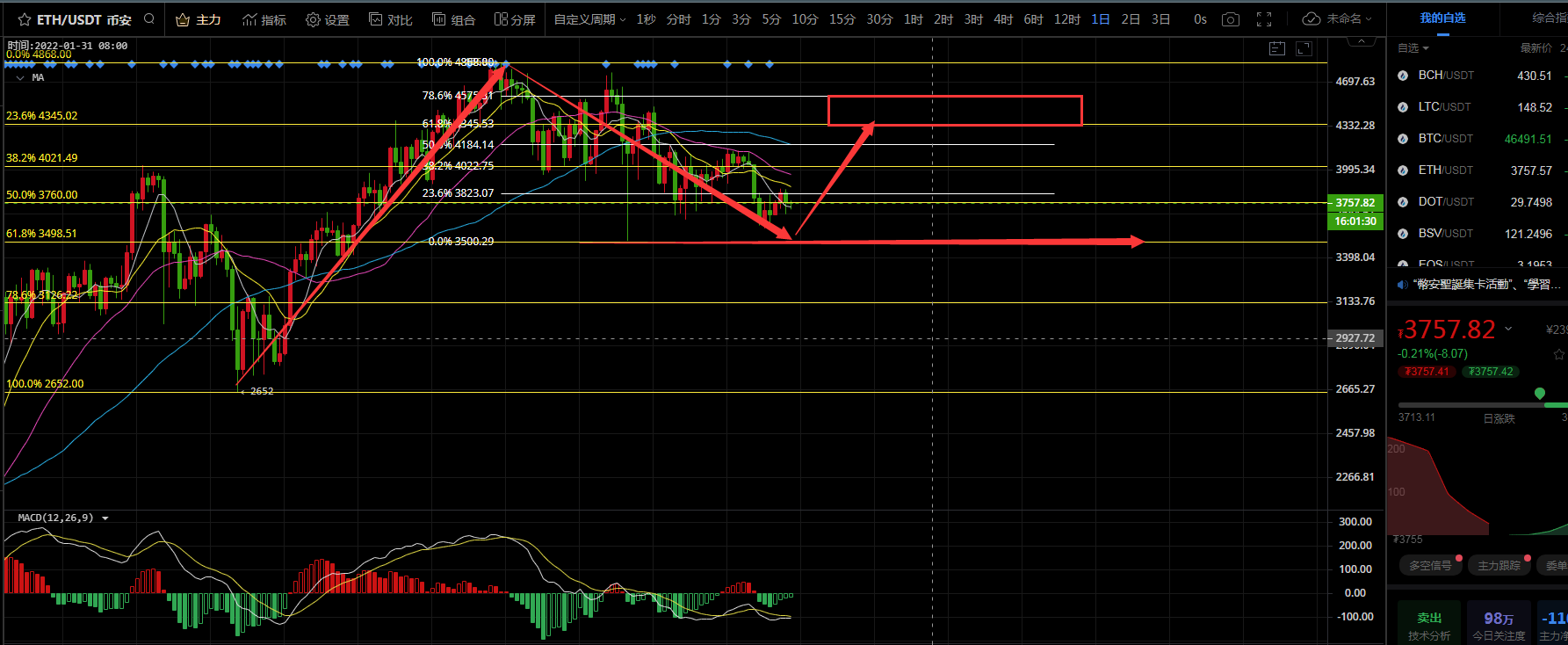
Task: Expand the MACD(12,26,9) indicator dropdown
Action: (x=105, y=518)
